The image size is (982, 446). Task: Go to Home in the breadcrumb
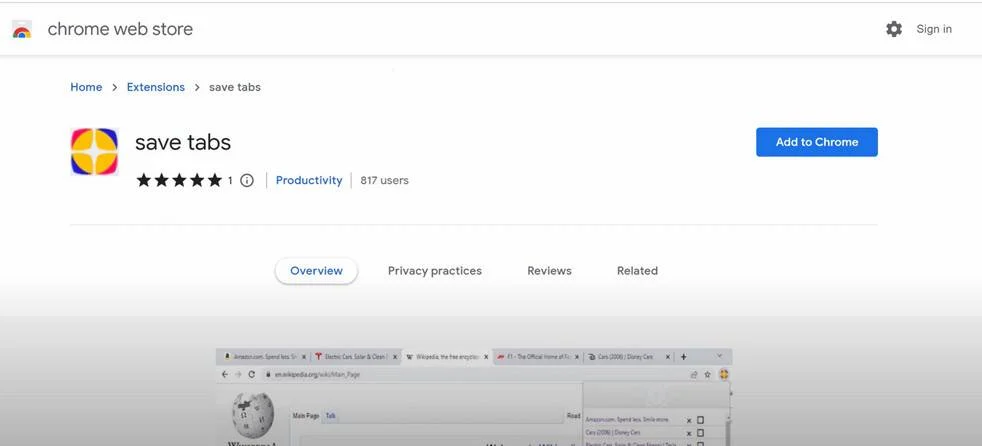(86, 87)
